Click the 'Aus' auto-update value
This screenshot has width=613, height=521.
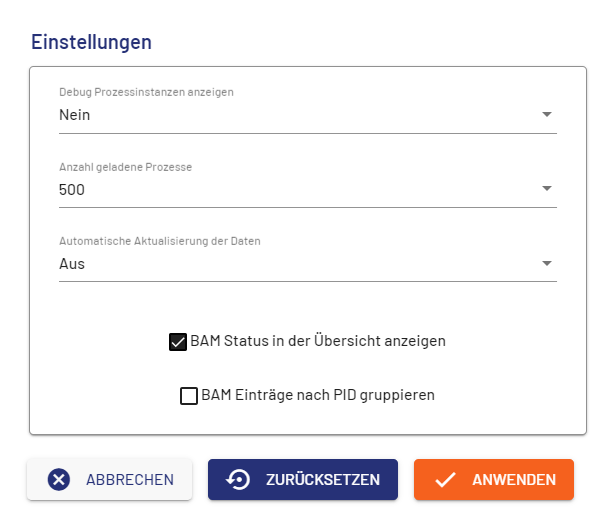tap(72, 264)
